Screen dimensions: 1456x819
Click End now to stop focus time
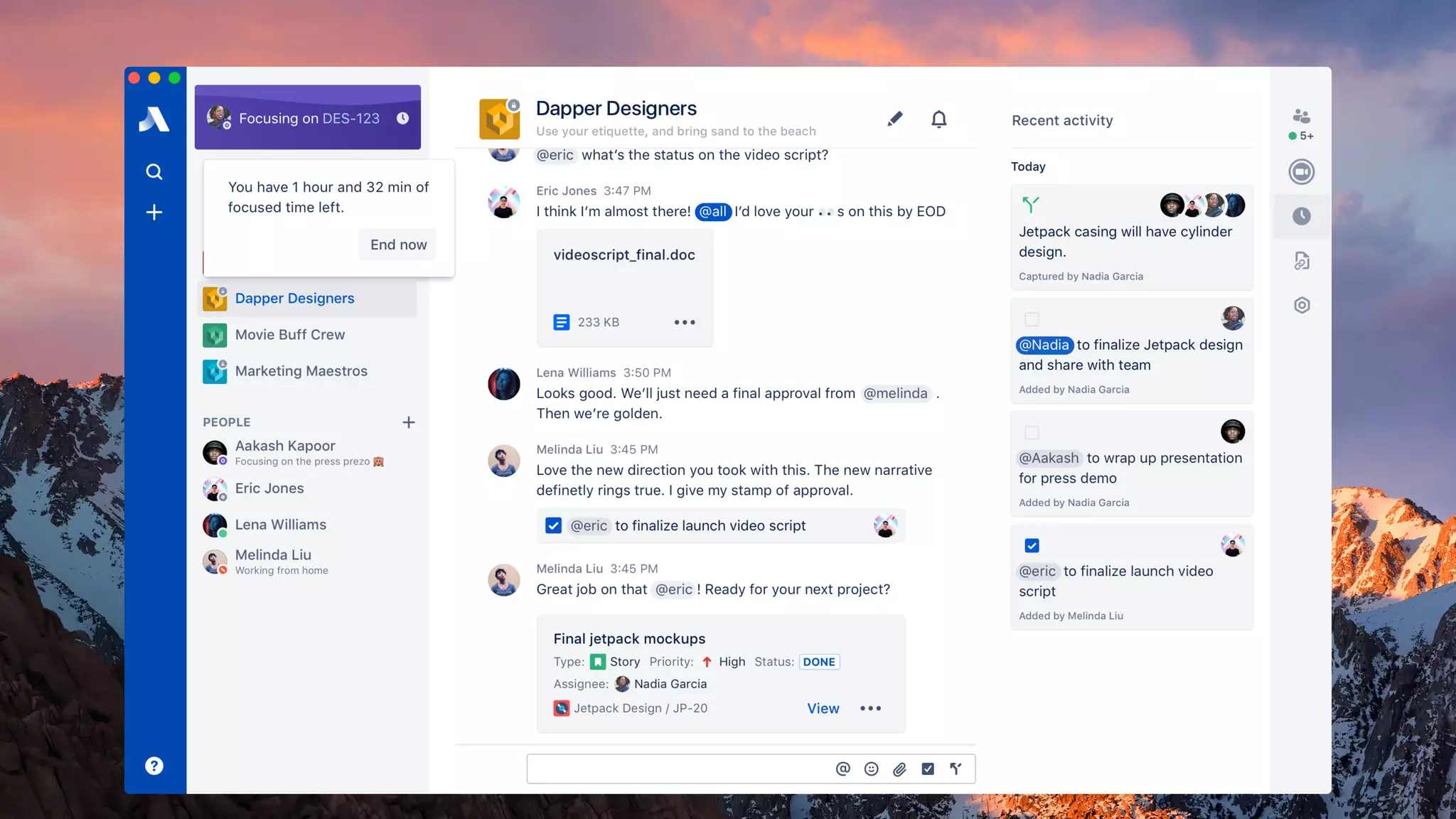point(398,245)
